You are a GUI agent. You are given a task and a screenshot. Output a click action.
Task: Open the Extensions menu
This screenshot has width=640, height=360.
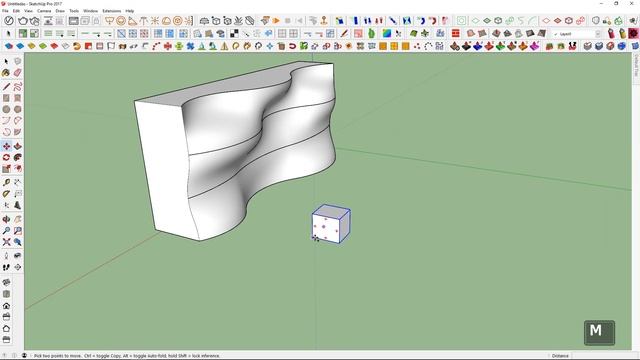click(x=111, y=11)
